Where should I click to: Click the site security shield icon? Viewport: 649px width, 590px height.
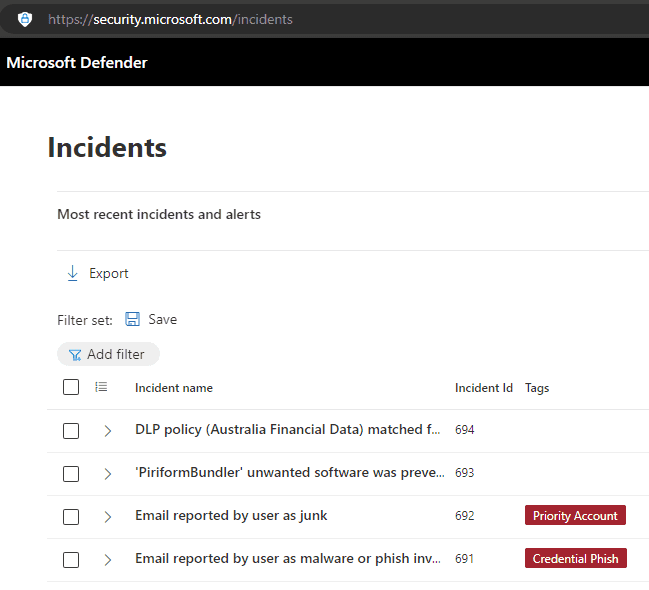click(25, 19)
